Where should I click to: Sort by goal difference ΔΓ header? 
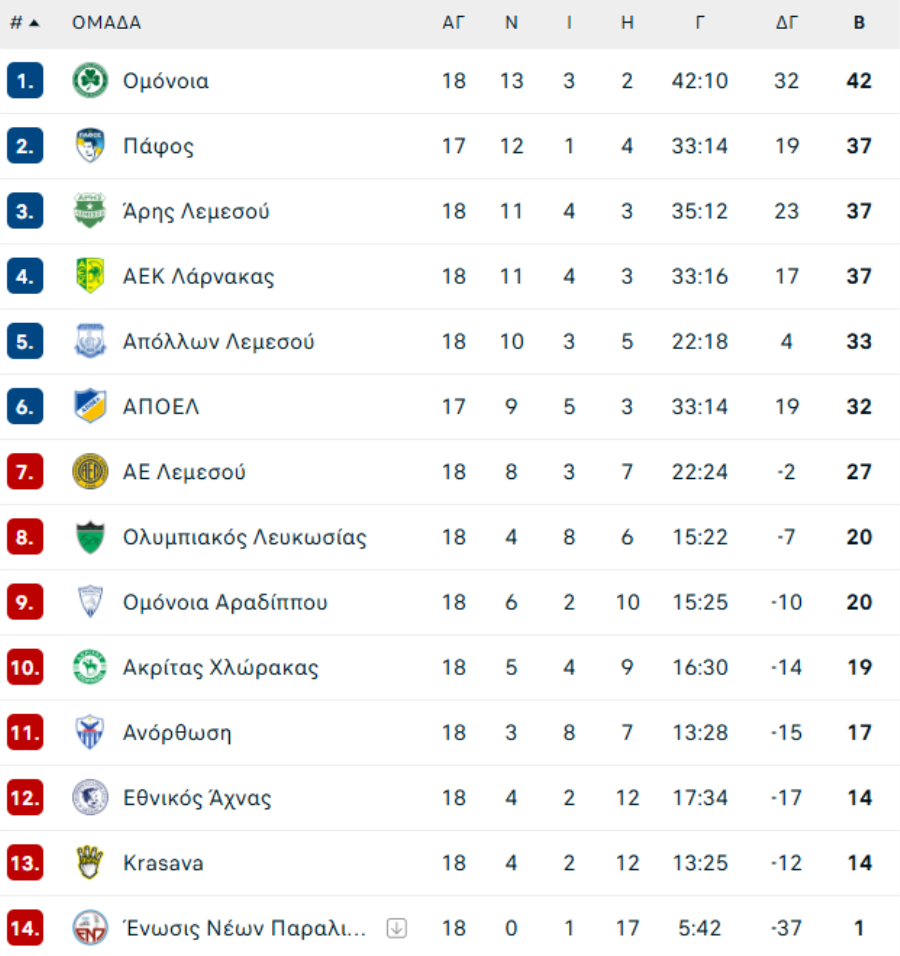787,23
